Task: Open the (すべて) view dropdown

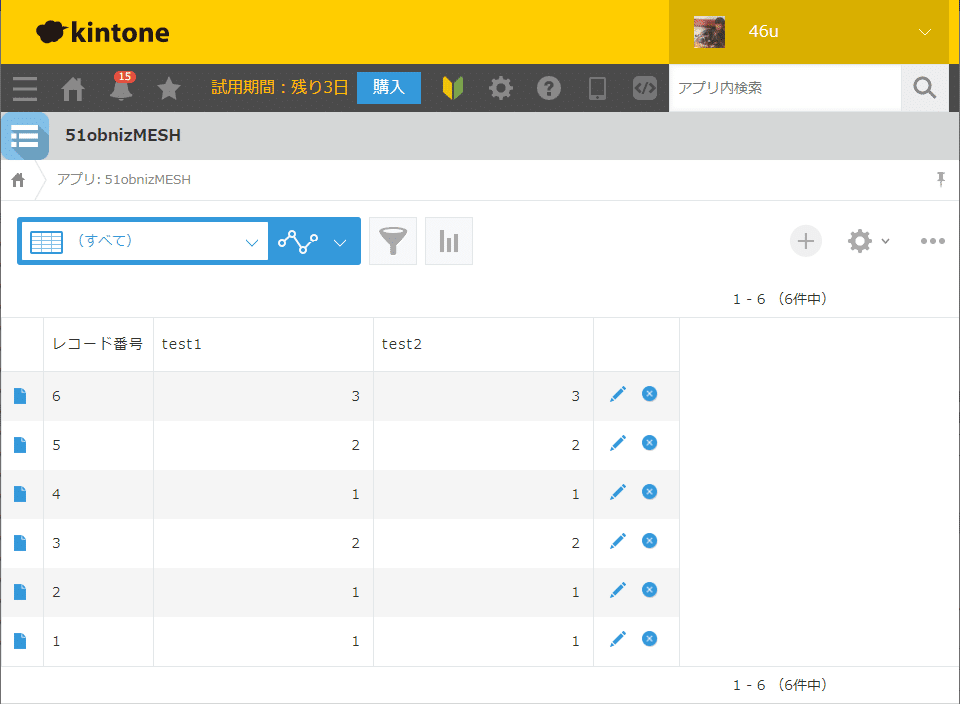Action: point(145,241)
